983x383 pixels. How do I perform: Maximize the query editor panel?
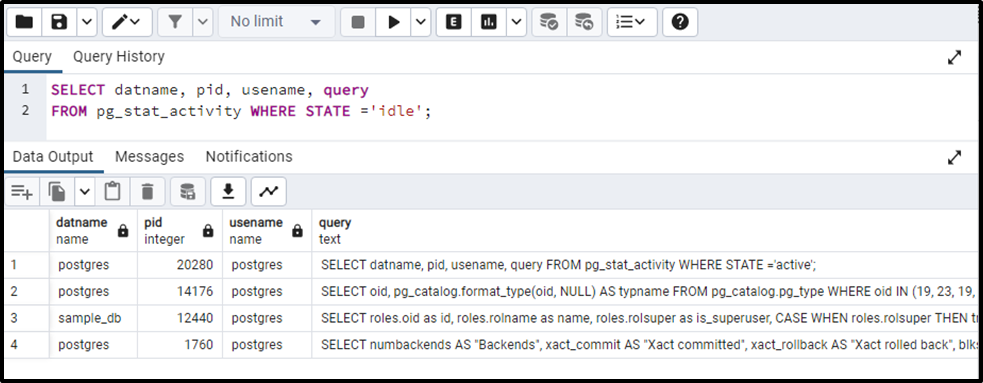pyautogui.click(x=954, y=58)
